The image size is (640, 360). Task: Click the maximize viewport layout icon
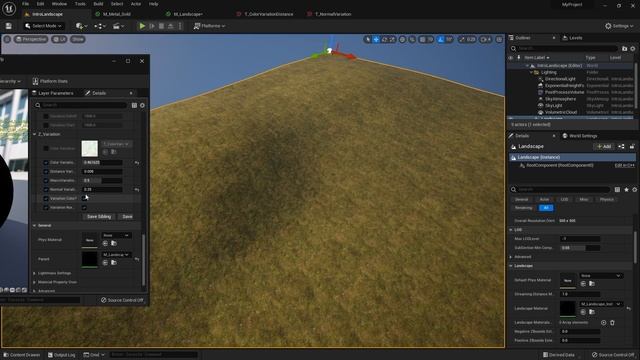click(499, 40)
